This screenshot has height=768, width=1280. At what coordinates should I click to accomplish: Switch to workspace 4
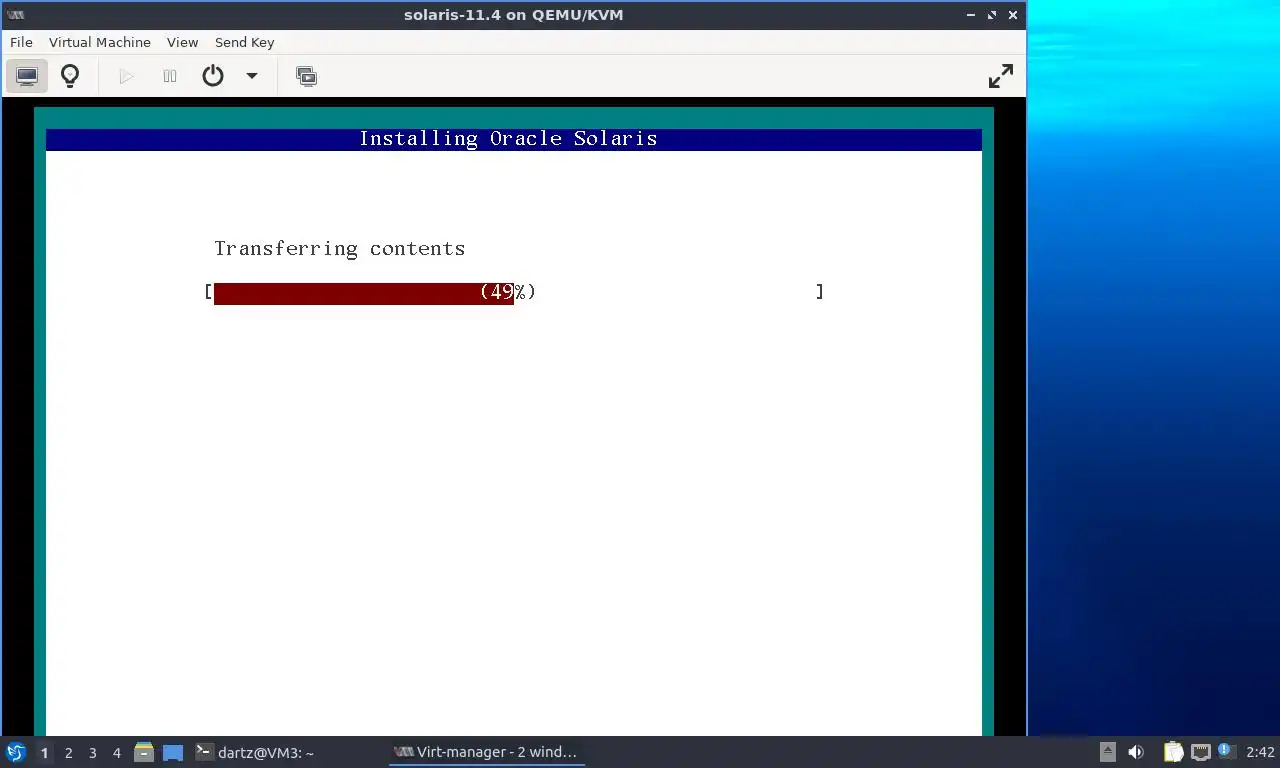pos(117,753)
